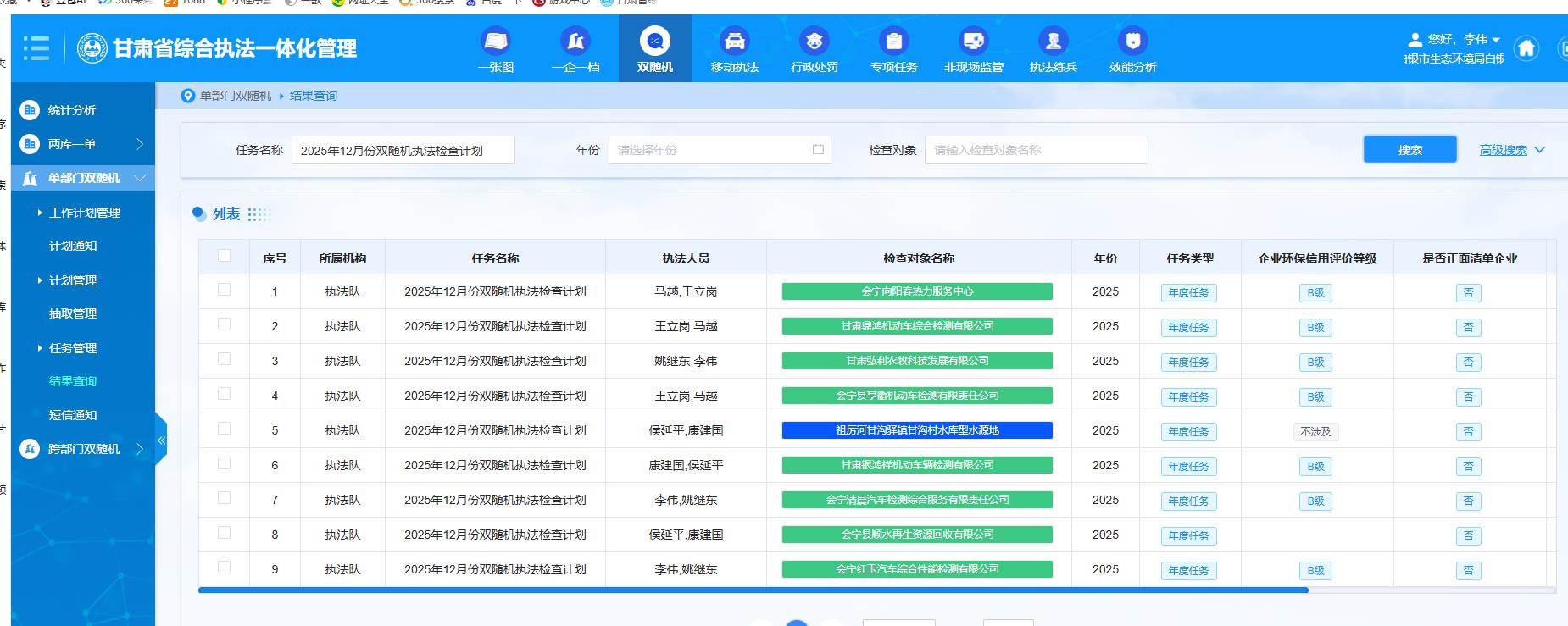Click the 会宁向阳春热力服务中心 inspection target
Screen dimensions: 1568x626
pyautogui.click(x=917, y=291)
